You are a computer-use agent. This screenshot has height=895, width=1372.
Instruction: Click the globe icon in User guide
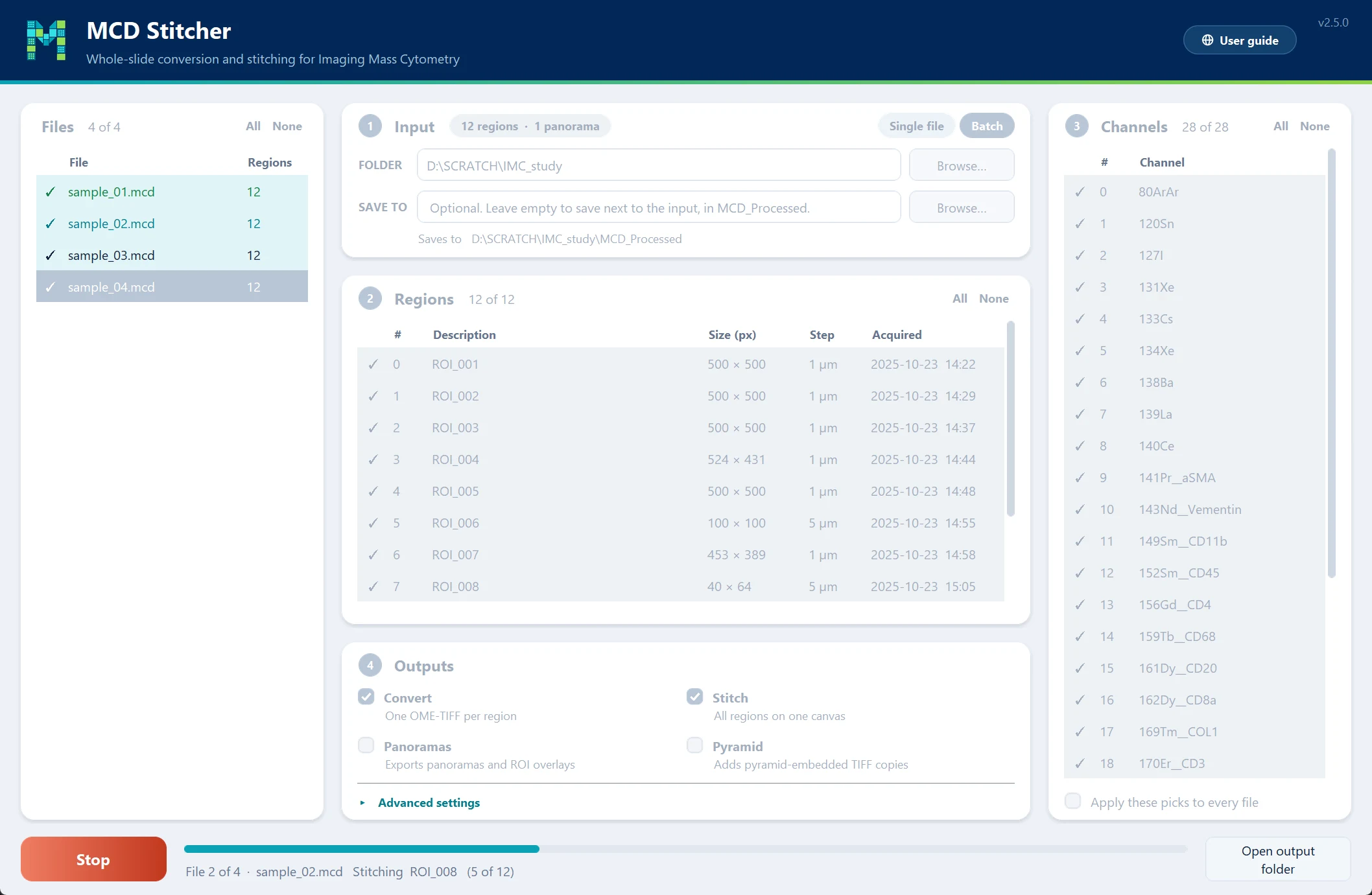click(x=1207, y=40)
